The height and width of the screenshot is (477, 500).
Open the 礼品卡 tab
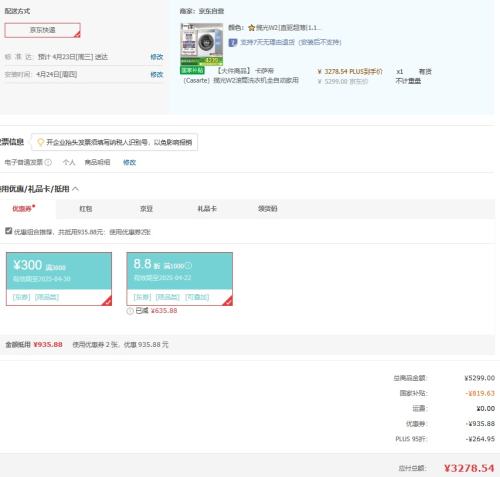[x=207, y=209]
